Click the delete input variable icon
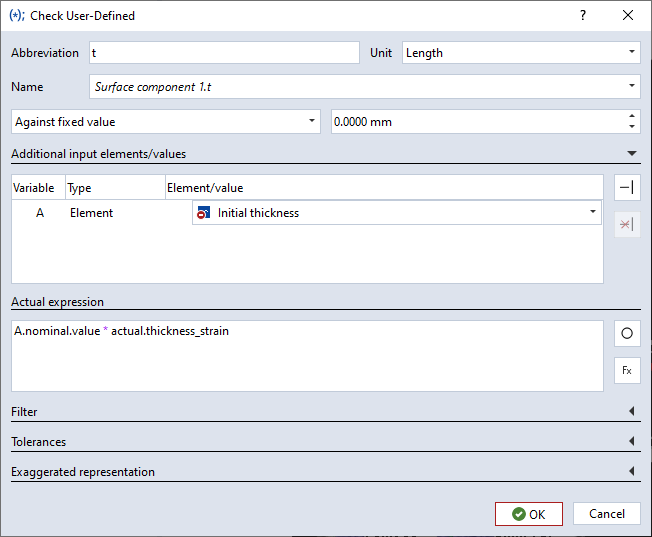652x537 pixels. [x=627, y=224]
